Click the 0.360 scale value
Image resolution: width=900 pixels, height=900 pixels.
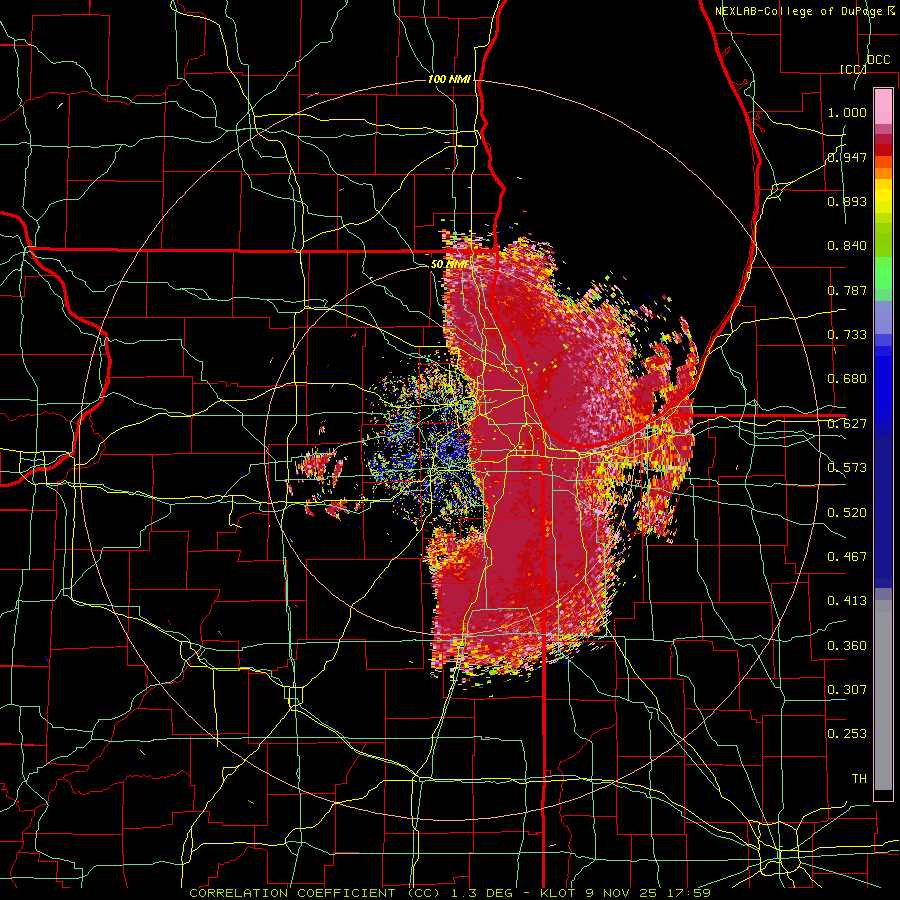847,646
